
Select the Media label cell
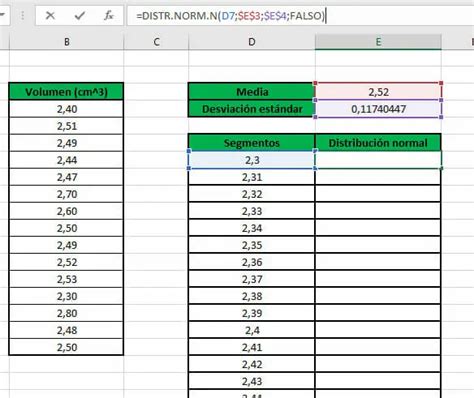252,92
